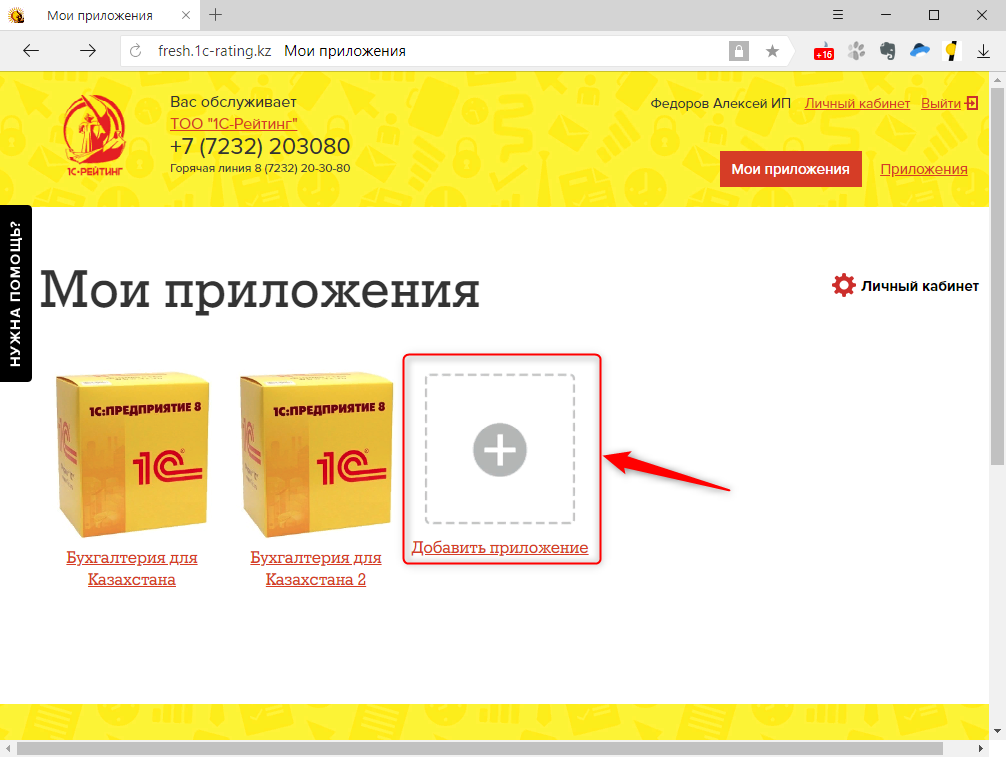
Task: Click the gray plus add-application icon
Action: (x=500, y=450)
